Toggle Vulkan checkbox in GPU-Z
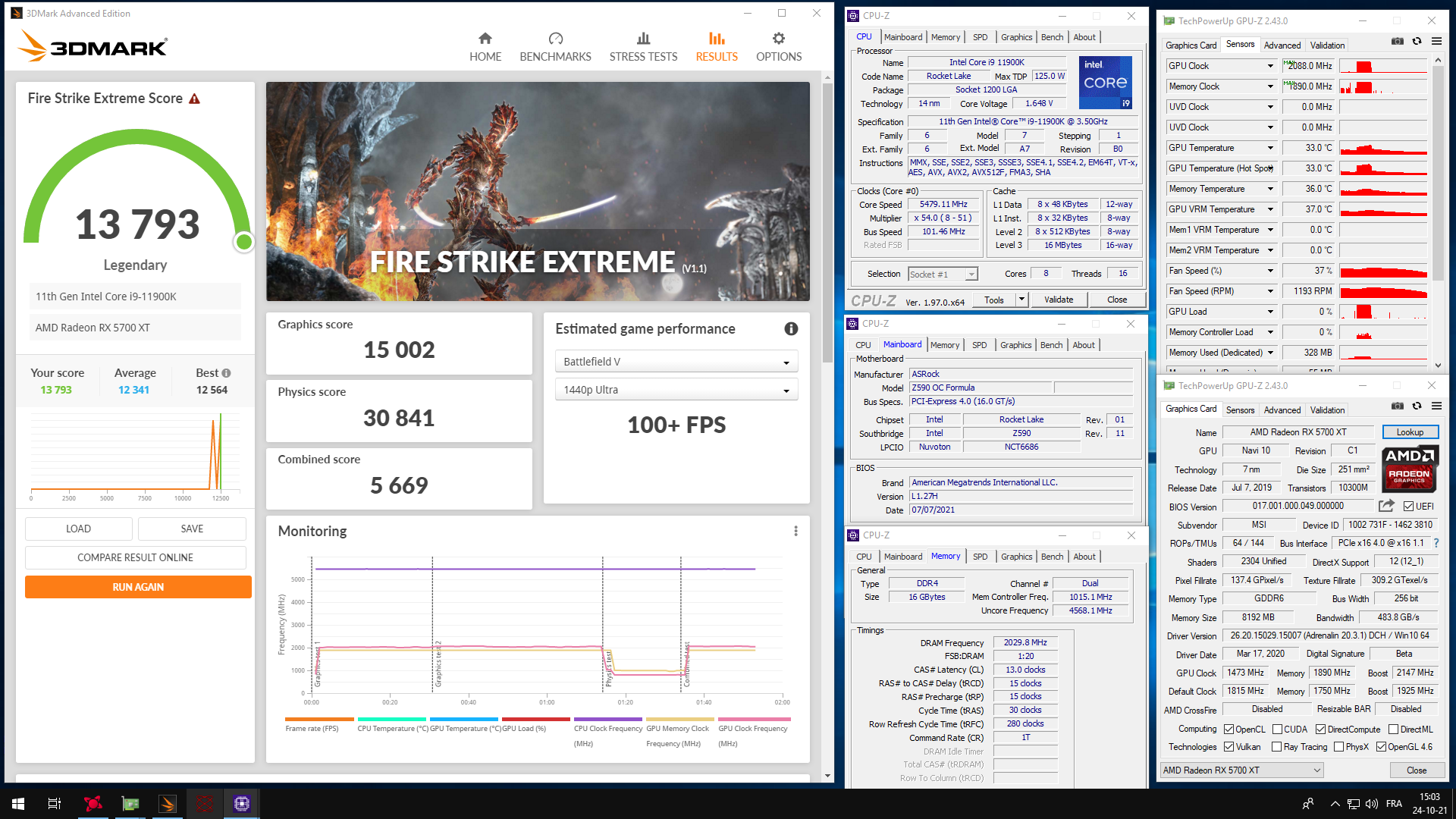The height and width of the screenshot is (819, 1456). (x=1229, y=747)
